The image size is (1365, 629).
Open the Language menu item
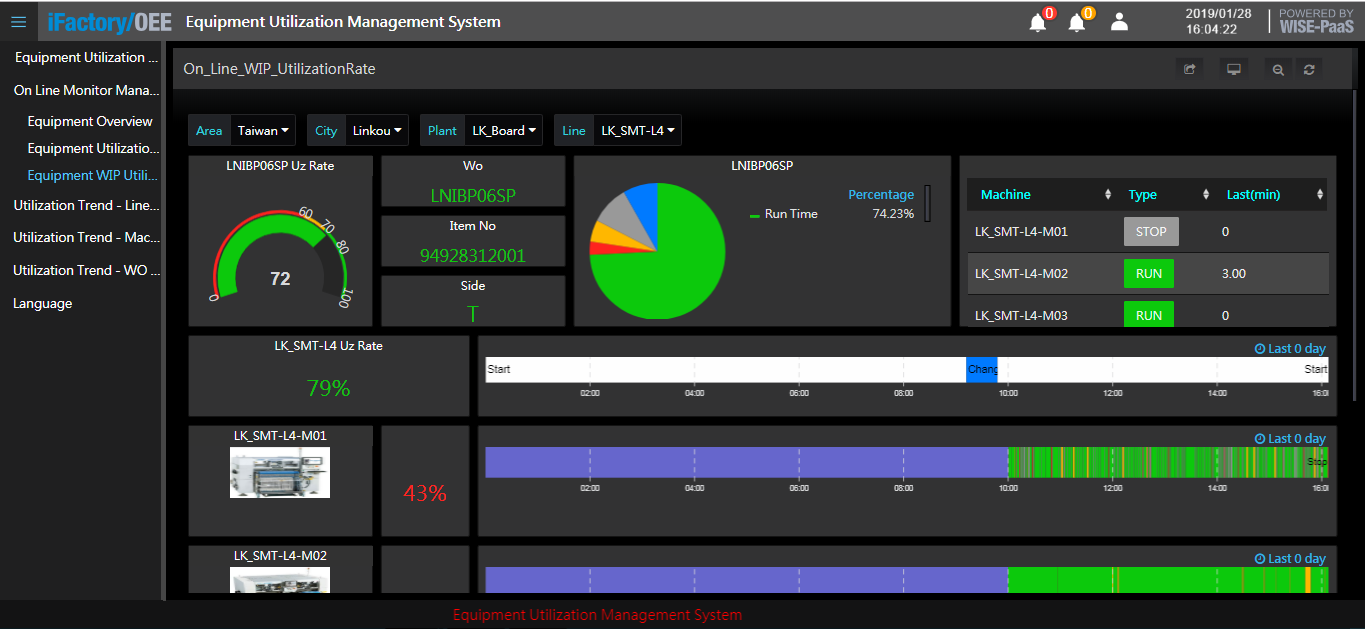pyautogui.click(x=43, y=303)
